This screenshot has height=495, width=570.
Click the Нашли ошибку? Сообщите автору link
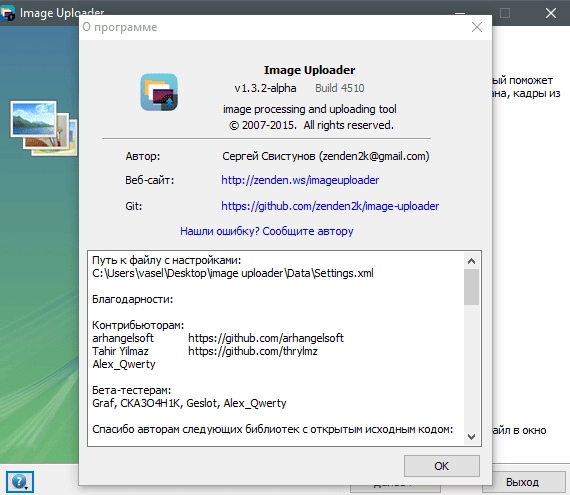point(266,231)
